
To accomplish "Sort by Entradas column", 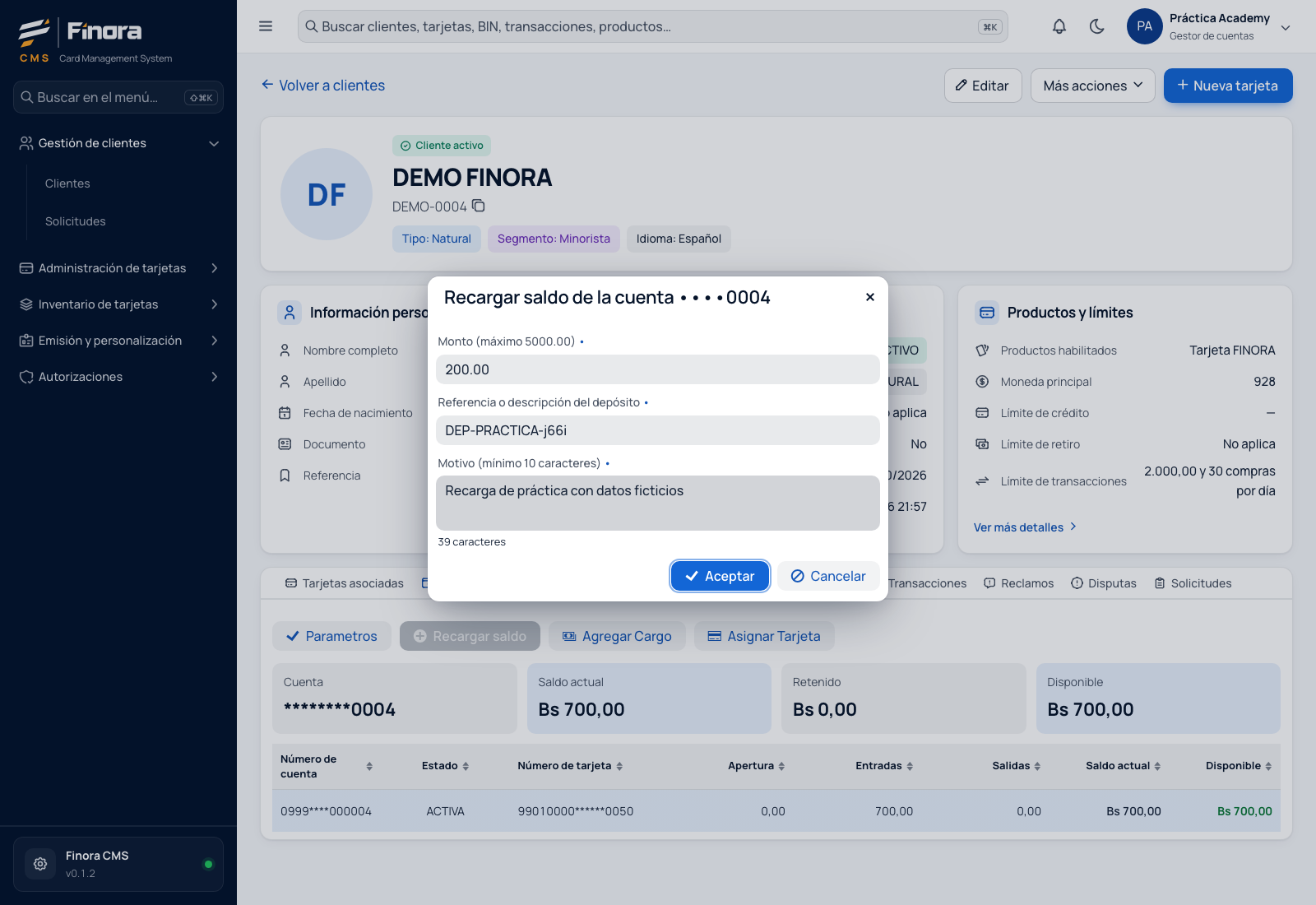I will [910, 766].
